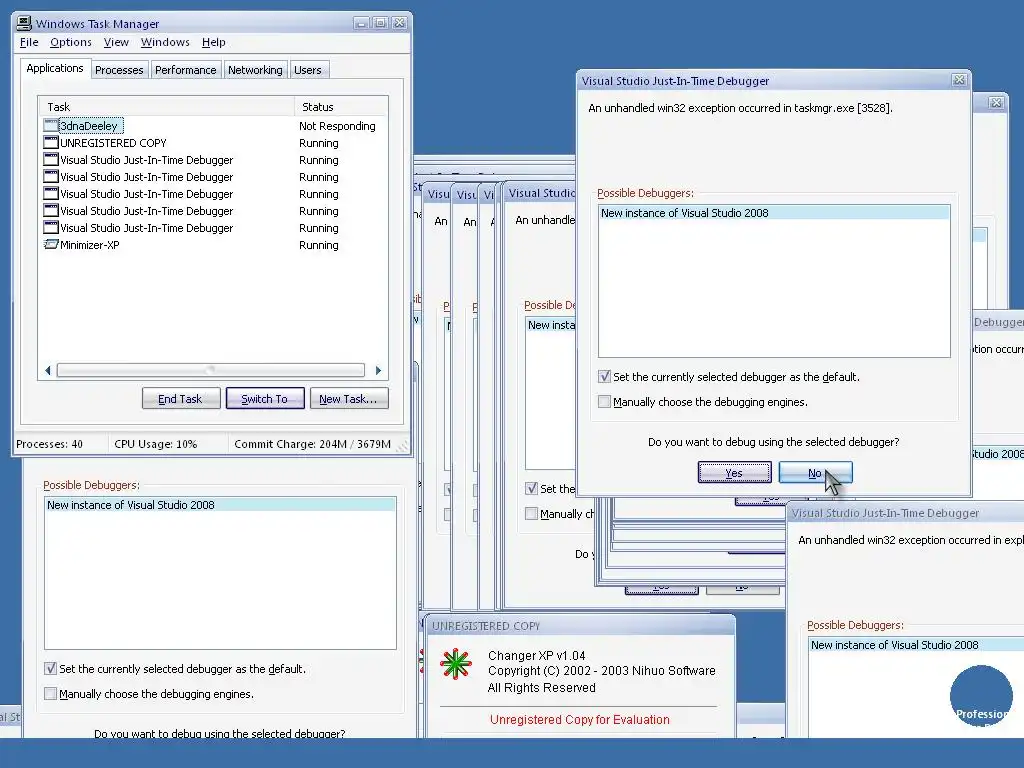Open the View menu in Task Manager
The width and height of the screenshot is (1024, 768).
(116, 42)
